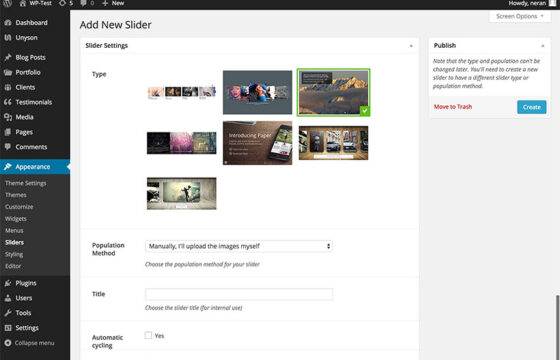Enable the Automatic cycling Yes checkbox
Screen dimensions: 560x360
coord(148,335)
